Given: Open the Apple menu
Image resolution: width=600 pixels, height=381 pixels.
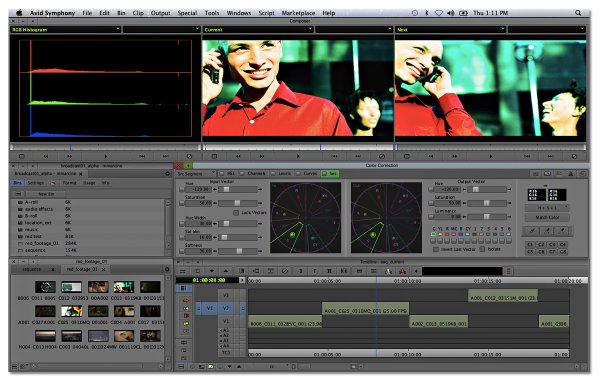Looking at the screenshot, I should tap(19, 13).
